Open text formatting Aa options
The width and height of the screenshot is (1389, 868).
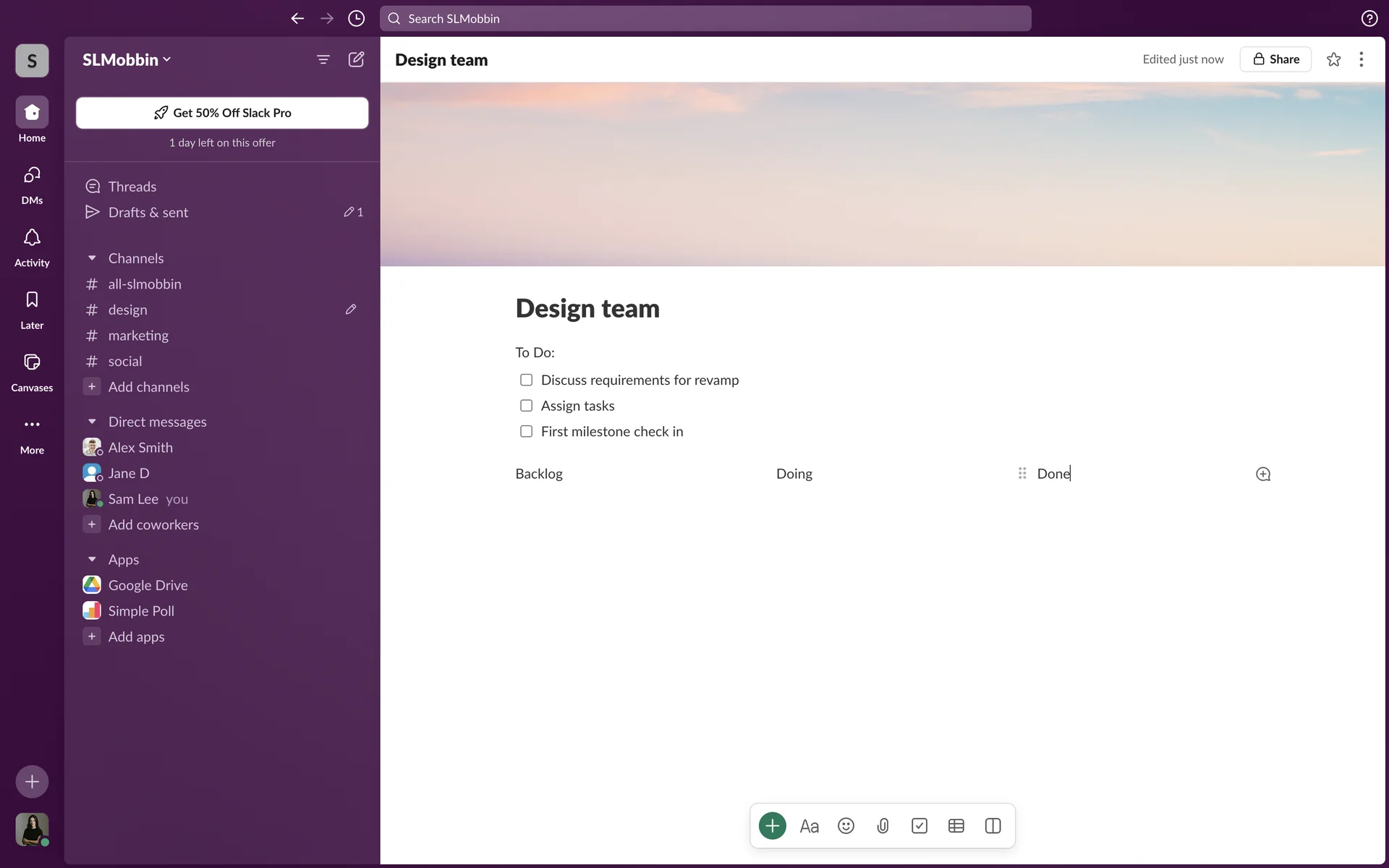pyautogui.click(x=809, y=825)
